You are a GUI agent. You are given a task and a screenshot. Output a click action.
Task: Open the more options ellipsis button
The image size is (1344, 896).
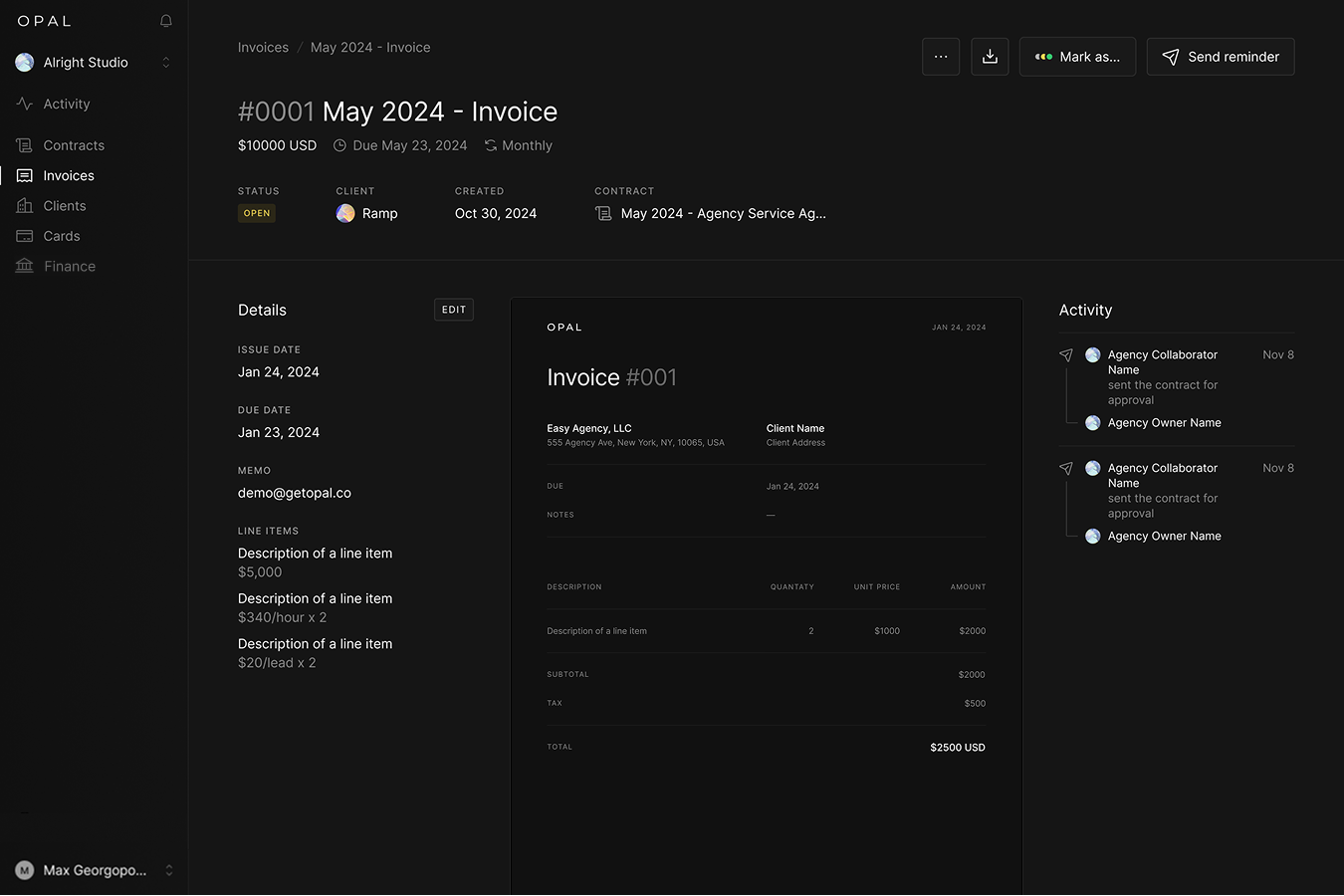(x=941, y=57)
